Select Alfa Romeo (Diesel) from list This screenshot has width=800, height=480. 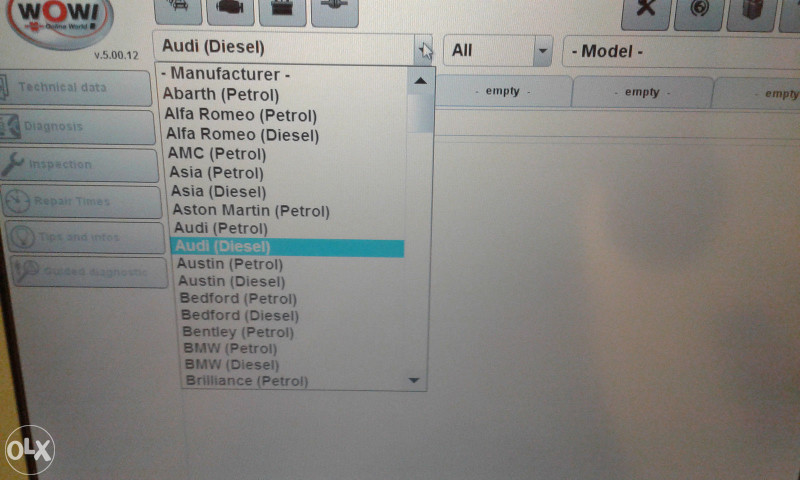(x=242, y=135)
